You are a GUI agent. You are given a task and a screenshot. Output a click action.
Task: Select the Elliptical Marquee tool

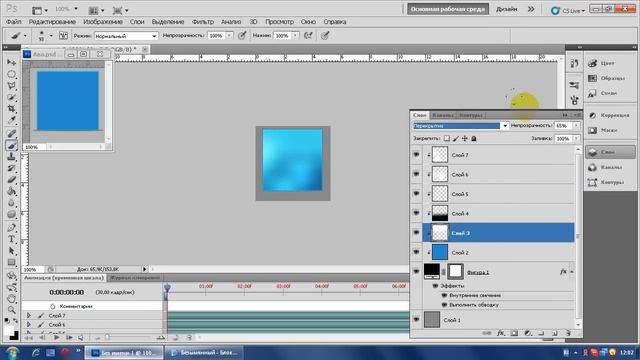point(11,74)
